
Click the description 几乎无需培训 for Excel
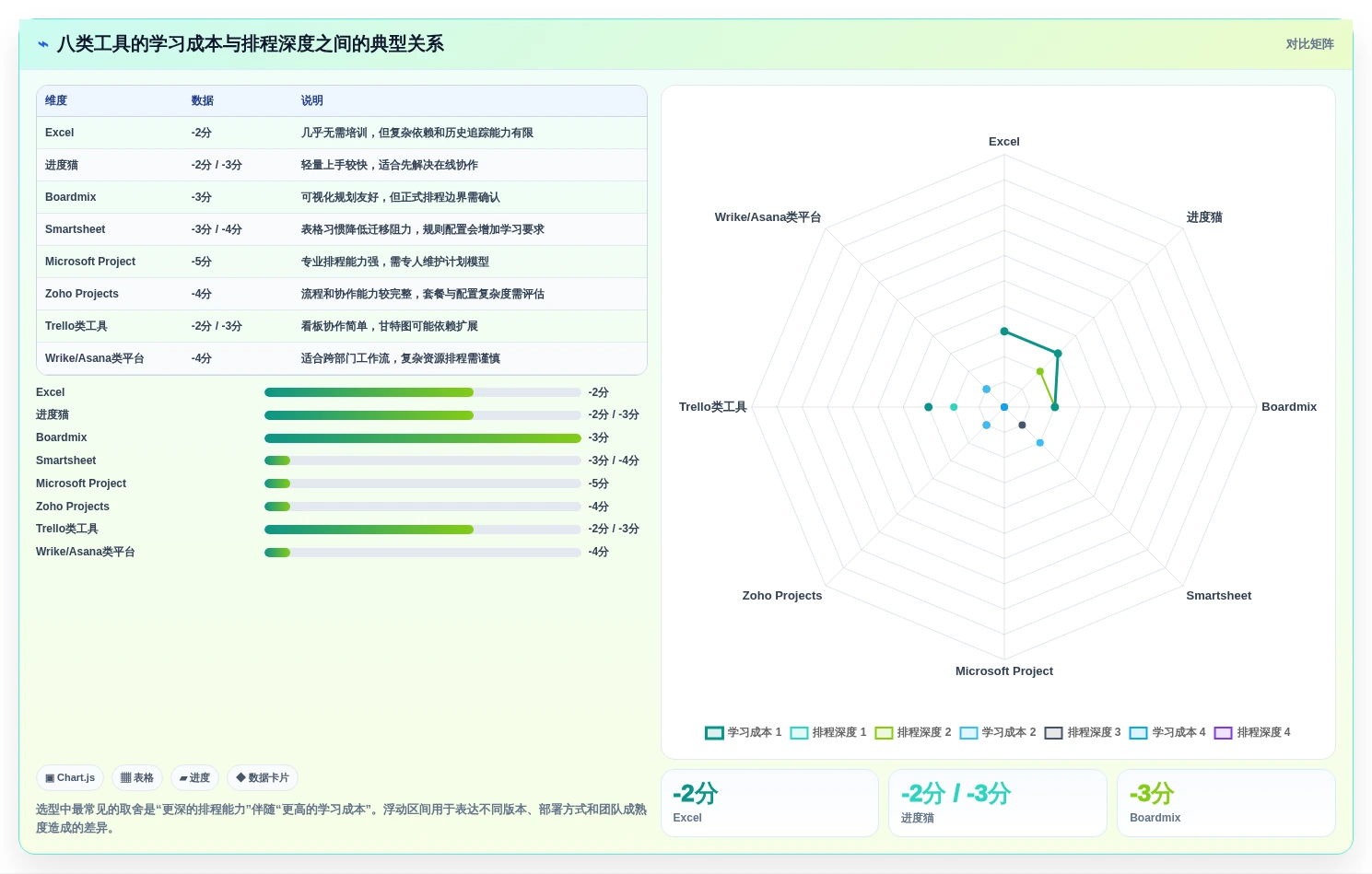coord(417,133)
